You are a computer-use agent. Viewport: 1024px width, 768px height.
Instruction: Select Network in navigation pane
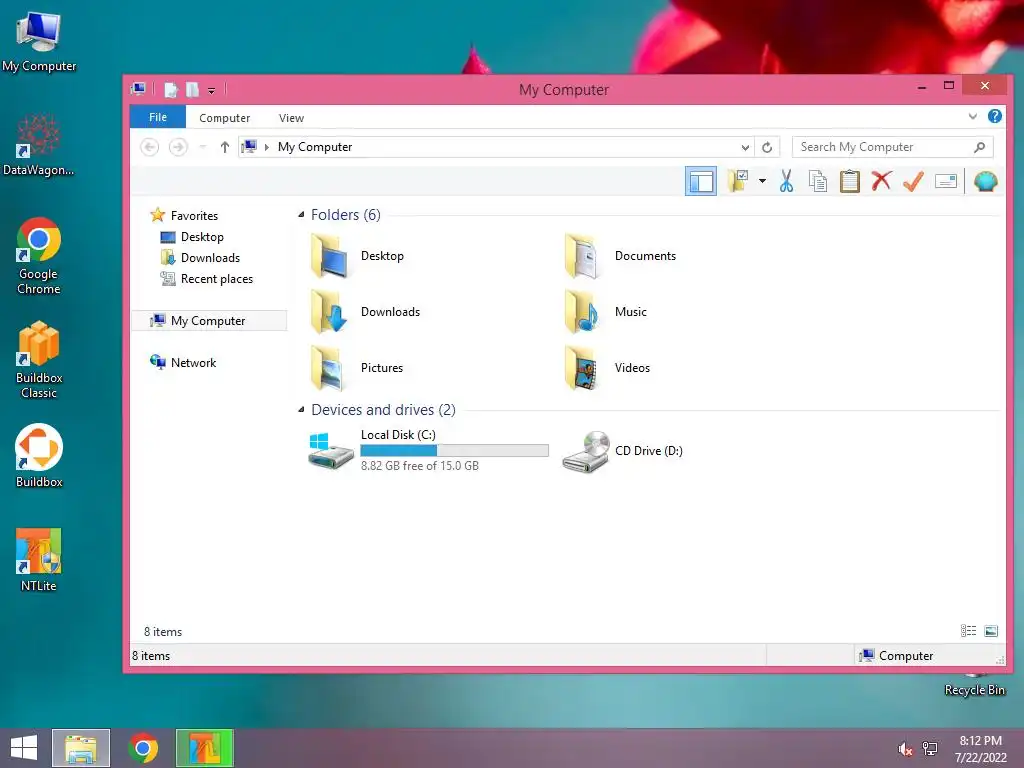tap(193, 362)
